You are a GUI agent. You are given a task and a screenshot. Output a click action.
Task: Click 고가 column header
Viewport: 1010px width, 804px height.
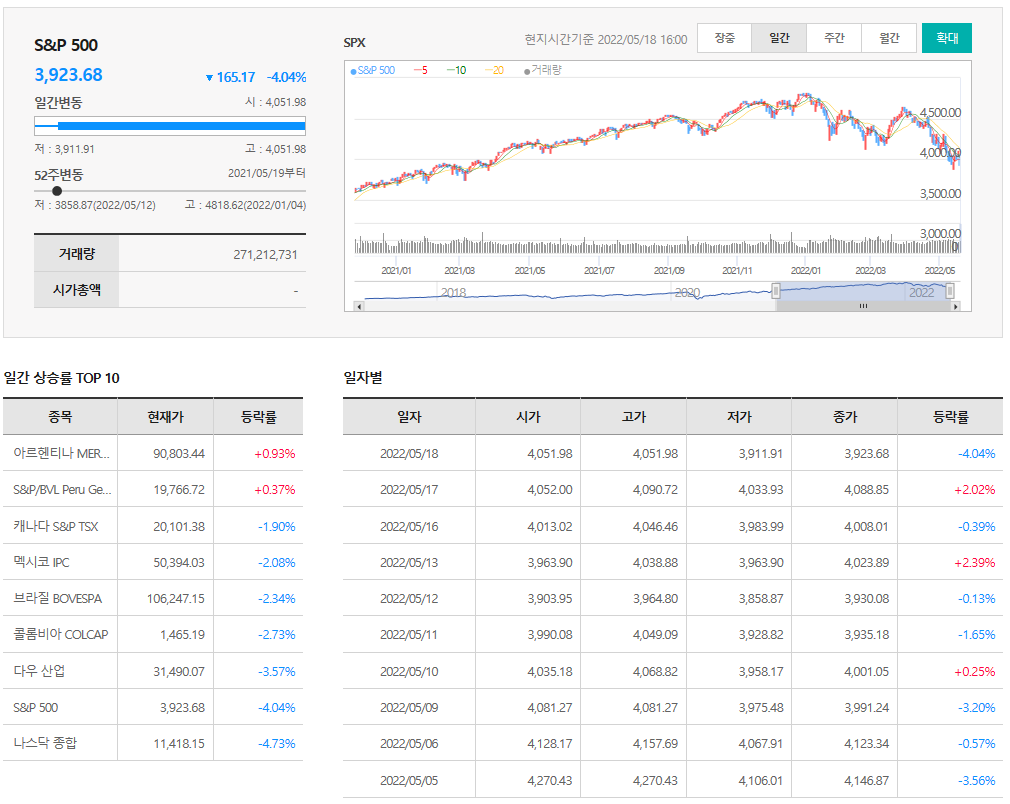[634, 417]
